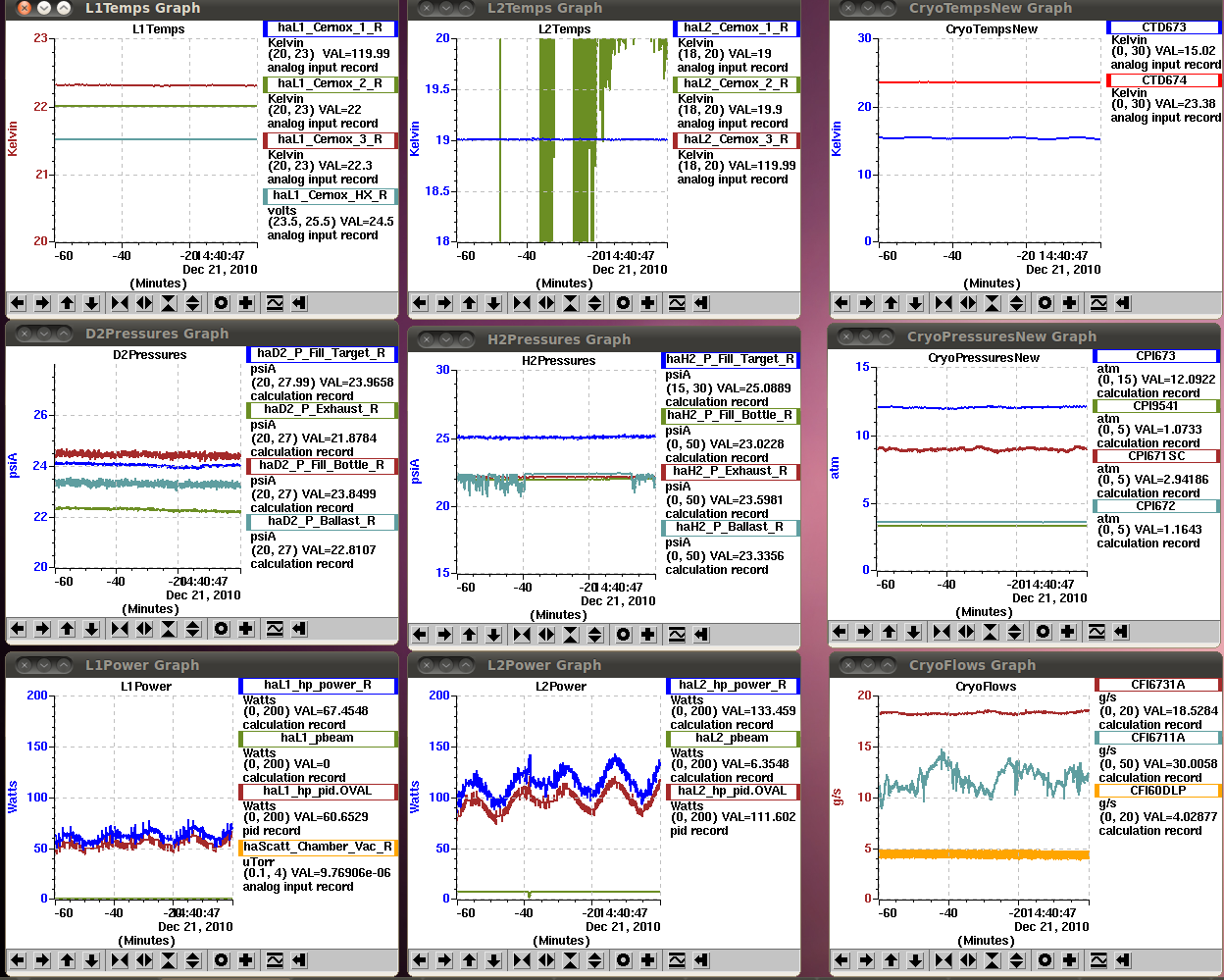Image resolution: width=1224 pixels, height=980 pixels.
Task: Select the haL1_pbeam legend entry
Action: click(x=318, y=738)
